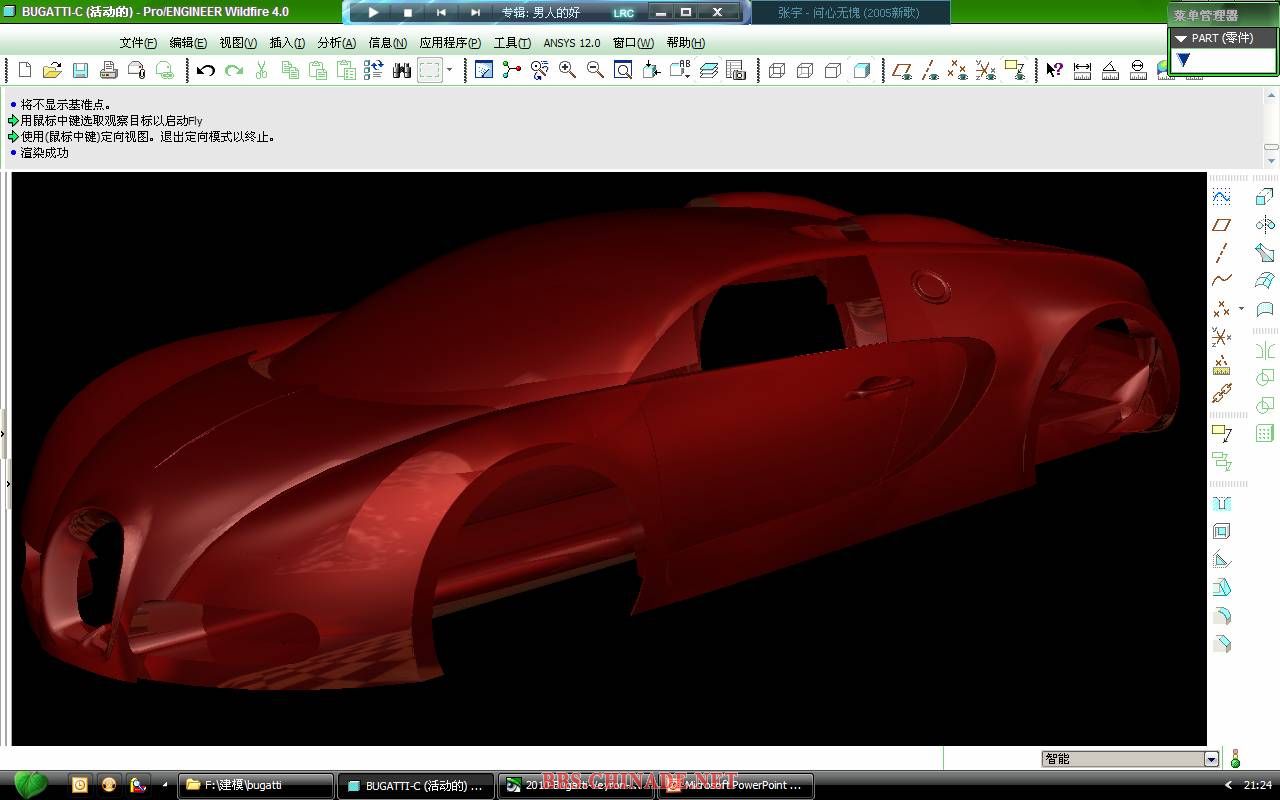The height and width of the screenshot is (800, 1280).
Task: Switch to no hidden display mode
Action: (833, 70)
